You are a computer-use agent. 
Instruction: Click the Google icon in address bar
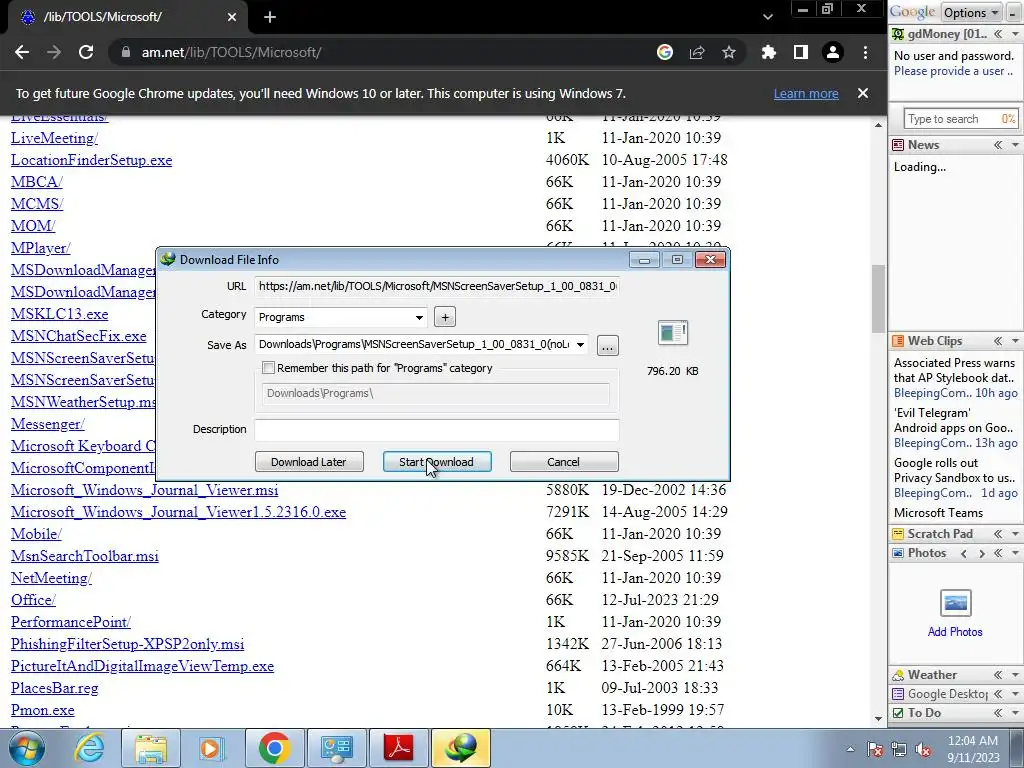665,52
